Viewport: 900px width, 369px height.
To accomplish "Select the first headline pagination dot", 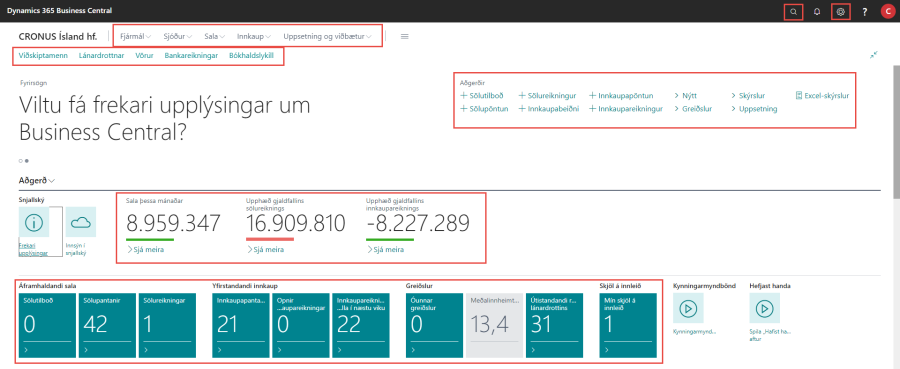I will coord(21,161).
